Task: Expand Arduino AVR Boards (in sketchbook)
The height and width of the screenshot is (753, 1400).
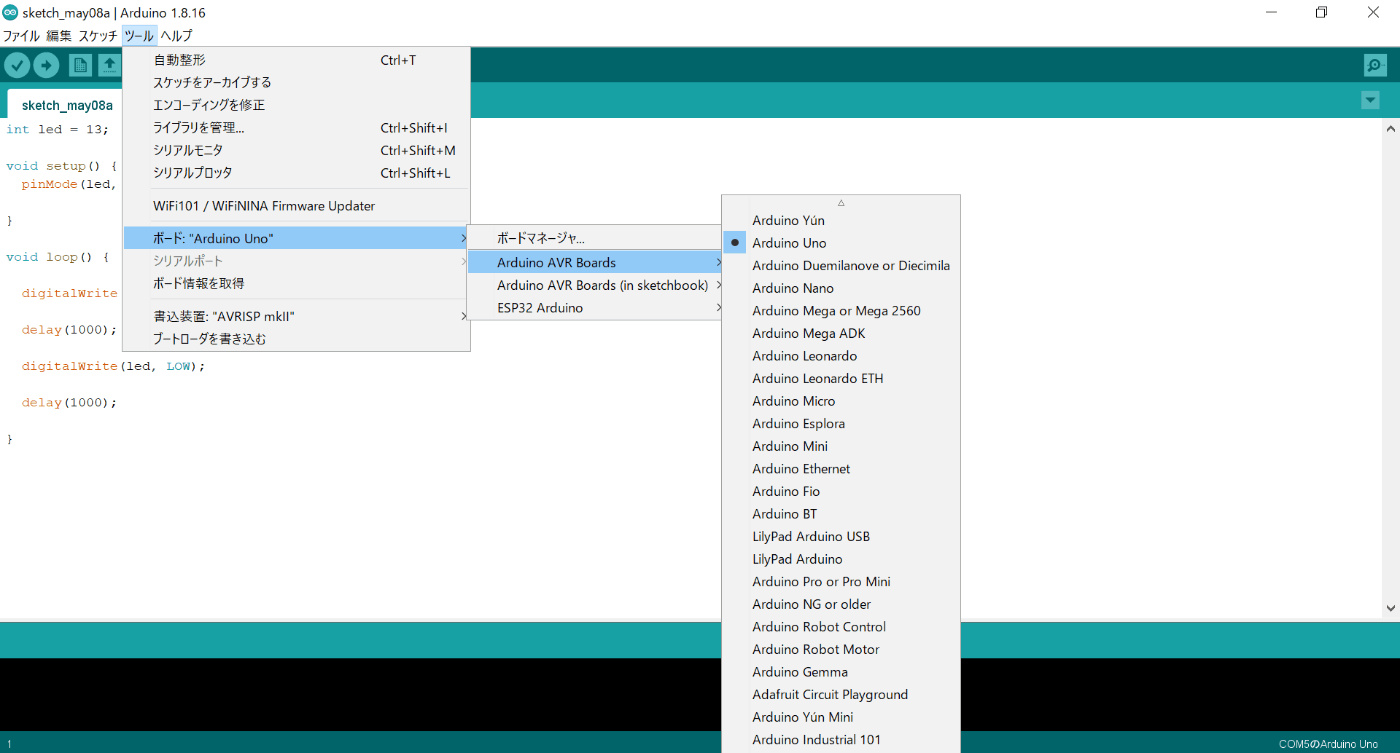Action: pyautogui.click(x=596, y=285)
